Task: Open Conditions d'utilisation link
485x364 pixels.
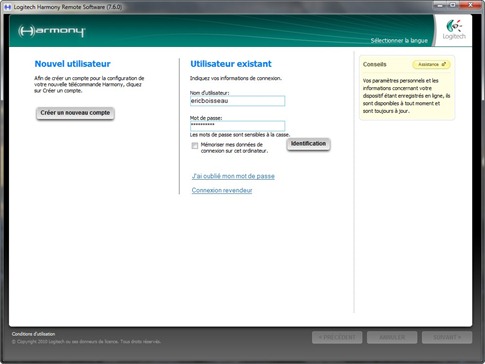Action: [x=33, y=334]
